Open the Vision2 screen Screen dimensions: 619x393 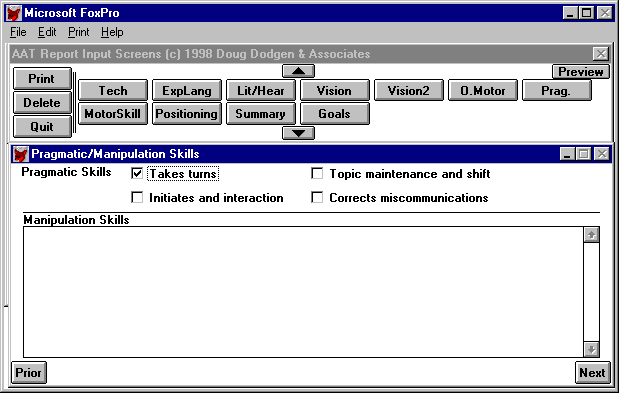tap(409, 90)
